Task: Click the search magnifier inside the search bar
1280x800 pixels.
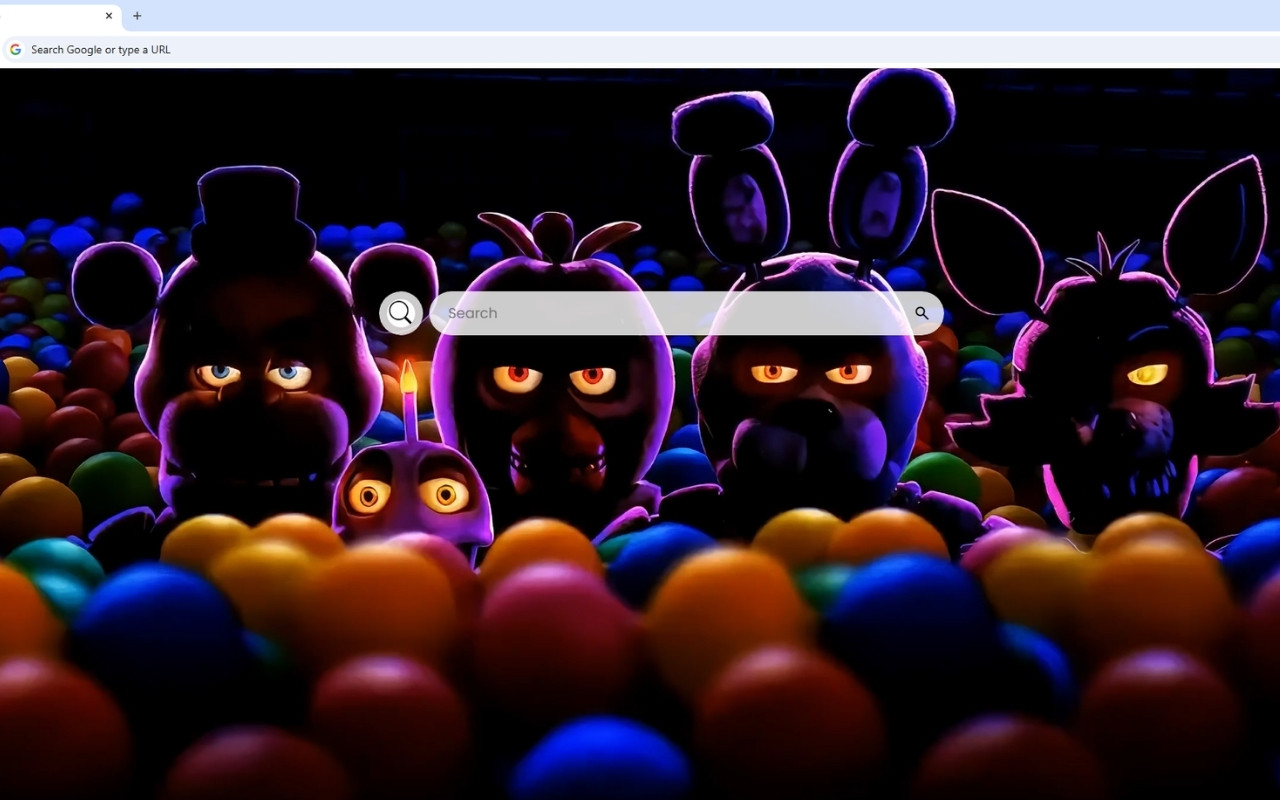Action: 921,312
